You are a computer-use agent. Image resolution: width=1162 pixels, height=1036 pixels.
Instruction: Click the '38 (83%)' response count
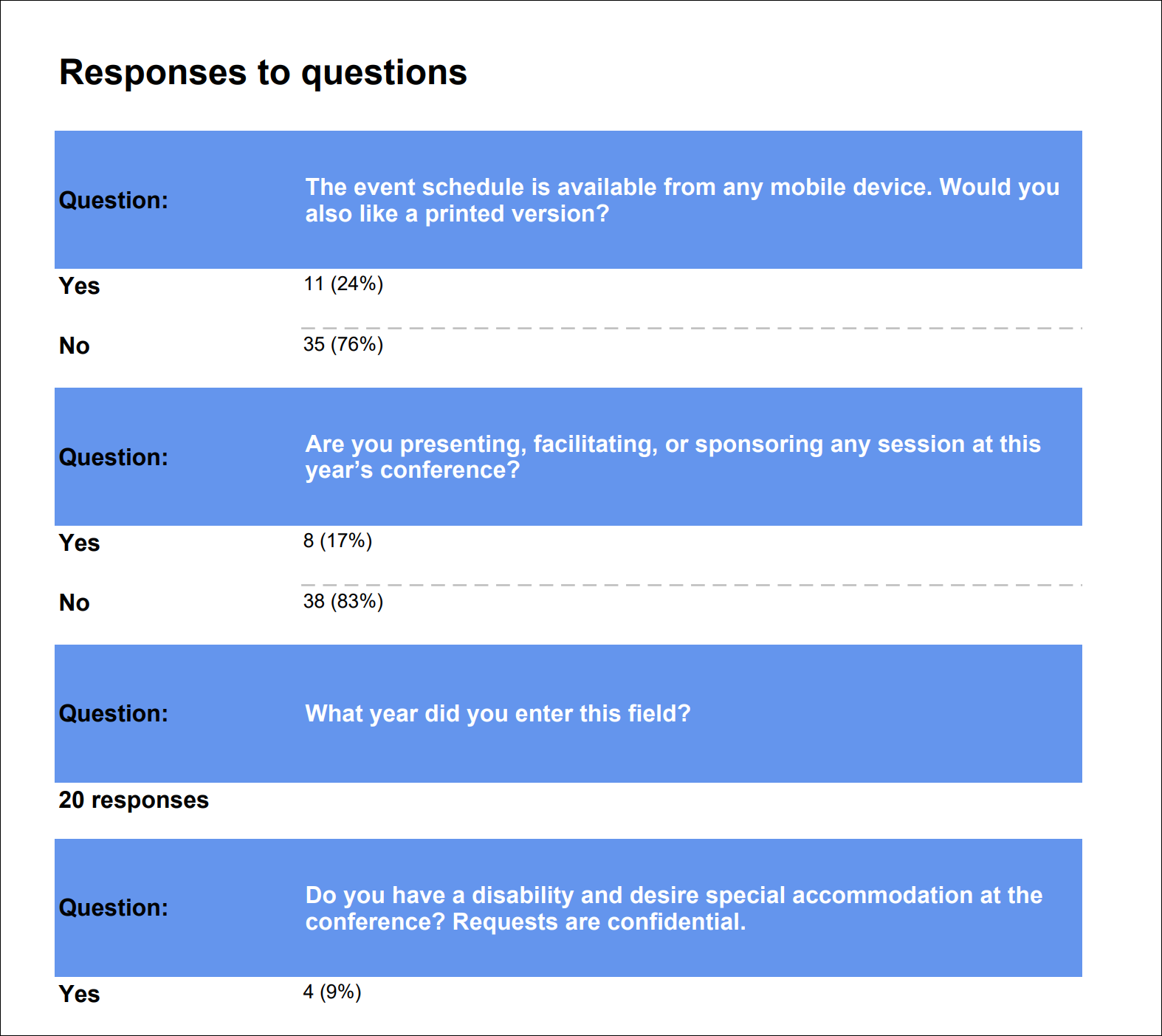pyautogui.click(x=343, y=601)
